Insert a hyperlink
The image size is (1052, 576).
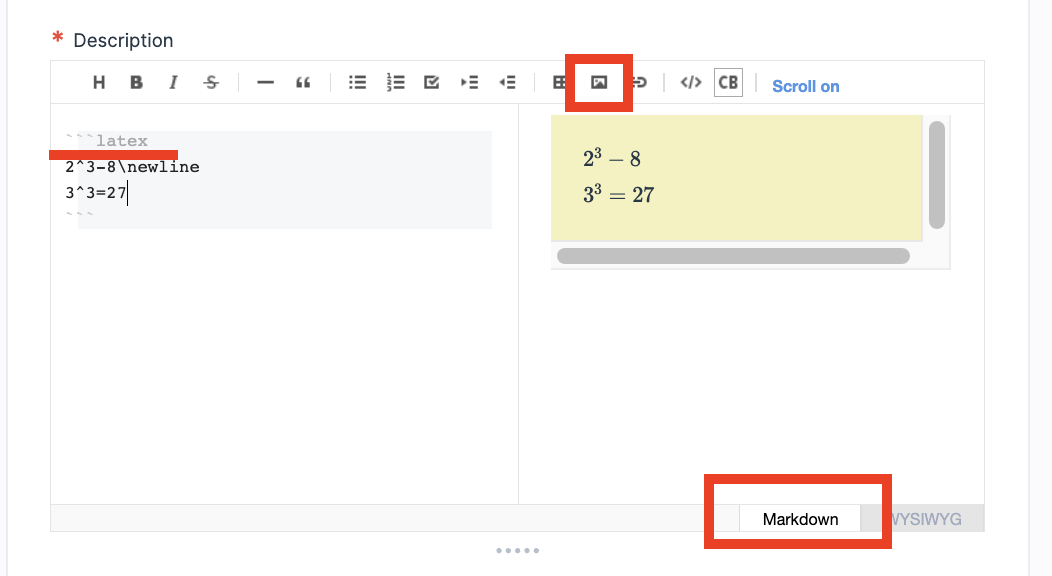[x=639, y=82]
